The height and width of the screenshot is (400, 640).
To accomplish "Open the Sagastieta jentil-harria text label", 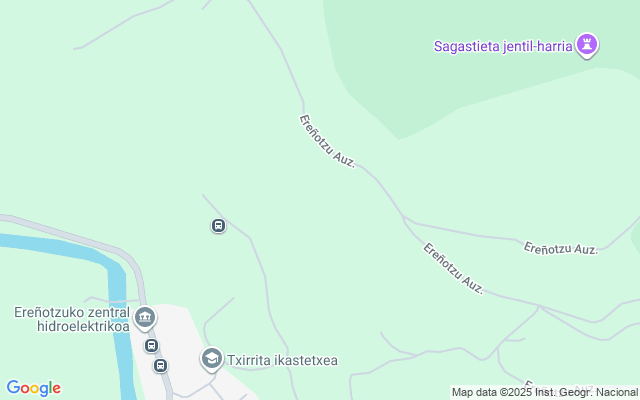I will [x=503, y=46].
